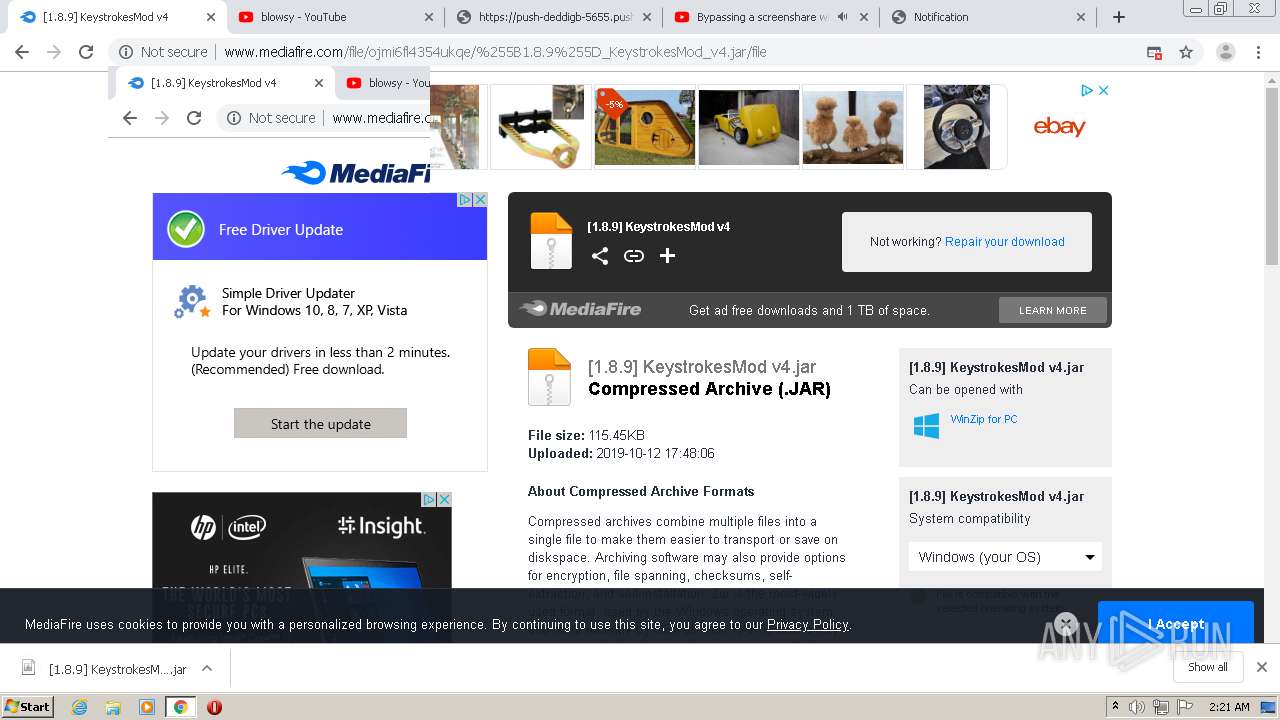The height and width of the screenshot is (720, 1280).
Task: Close the downloads shelf with X
Action: [x=1262, y=667]
